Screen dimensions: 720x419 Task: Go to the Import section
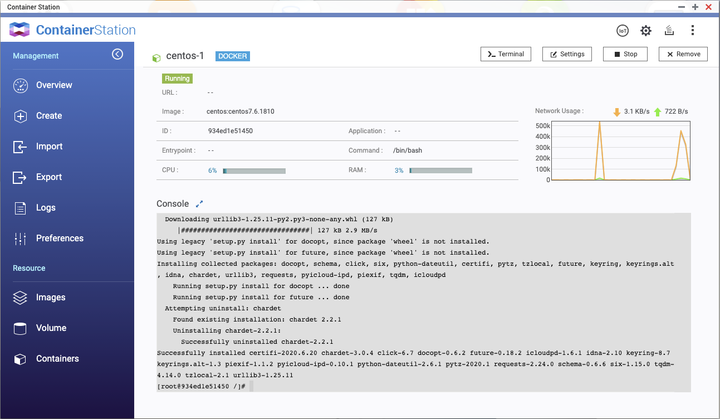[49, 146]
